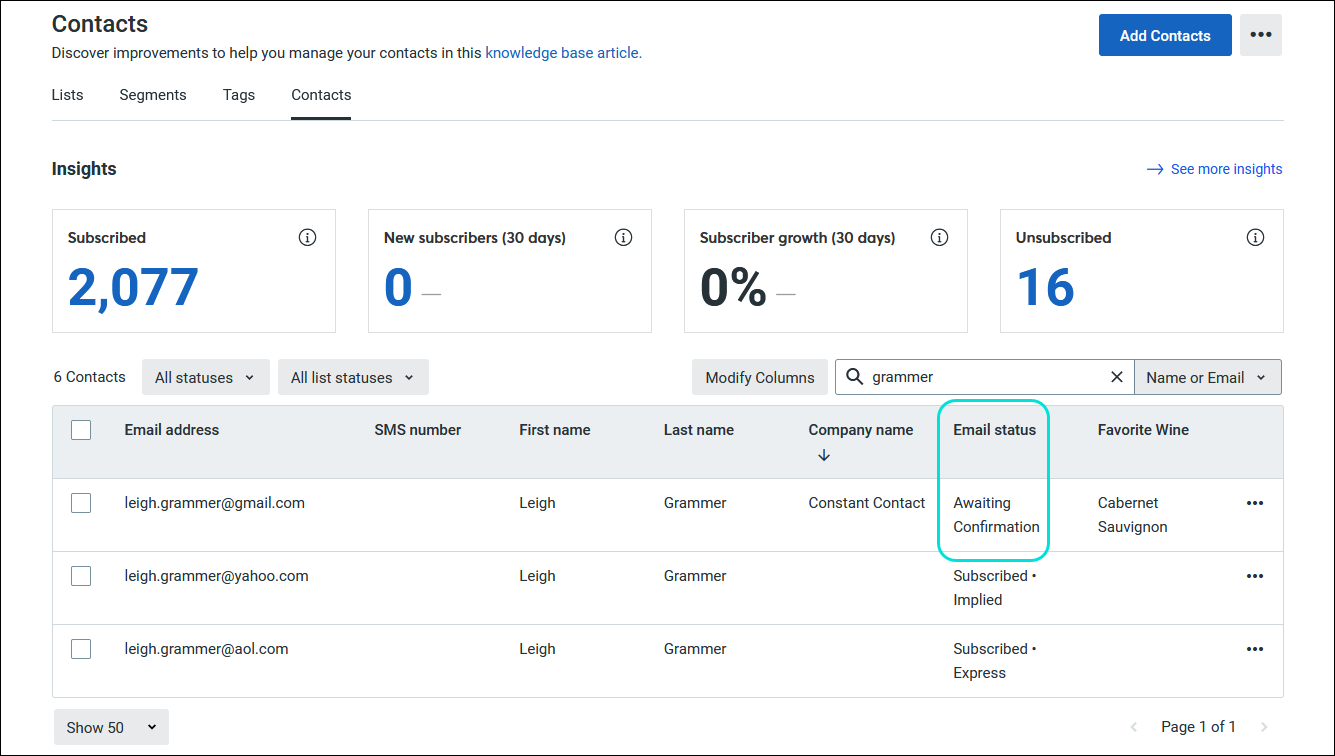Click the leigh.grammer@gmail.com email address

point(215,503)
